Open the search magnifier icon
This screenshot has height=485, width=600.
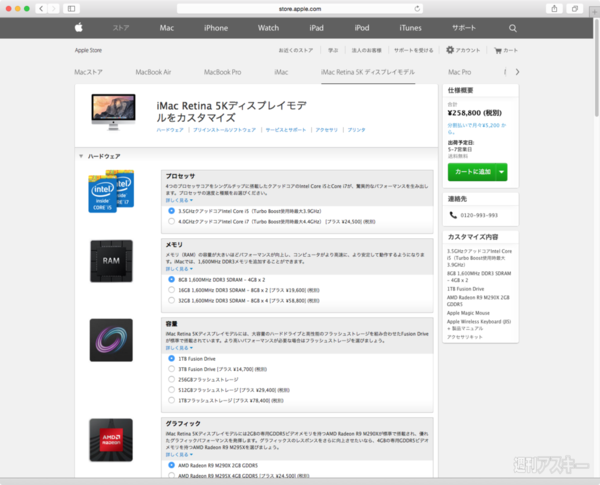(513, 28)
